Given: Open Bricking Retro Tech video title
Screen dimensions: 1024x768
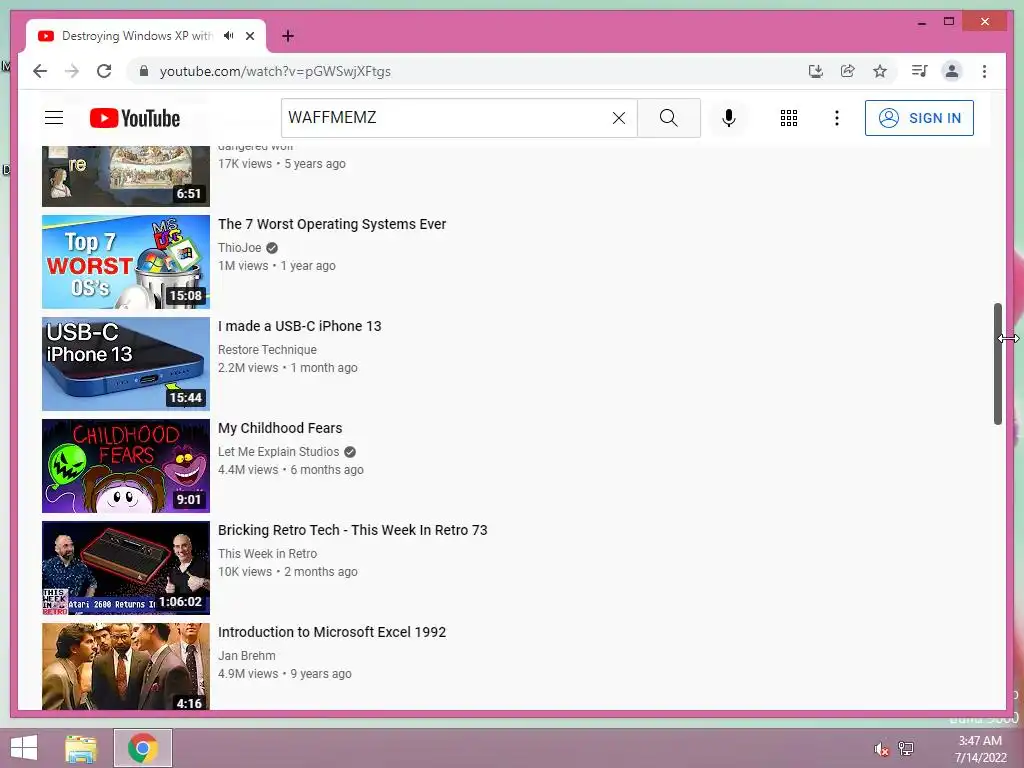Looking at the screenshot, I should [x=353, y=530].
